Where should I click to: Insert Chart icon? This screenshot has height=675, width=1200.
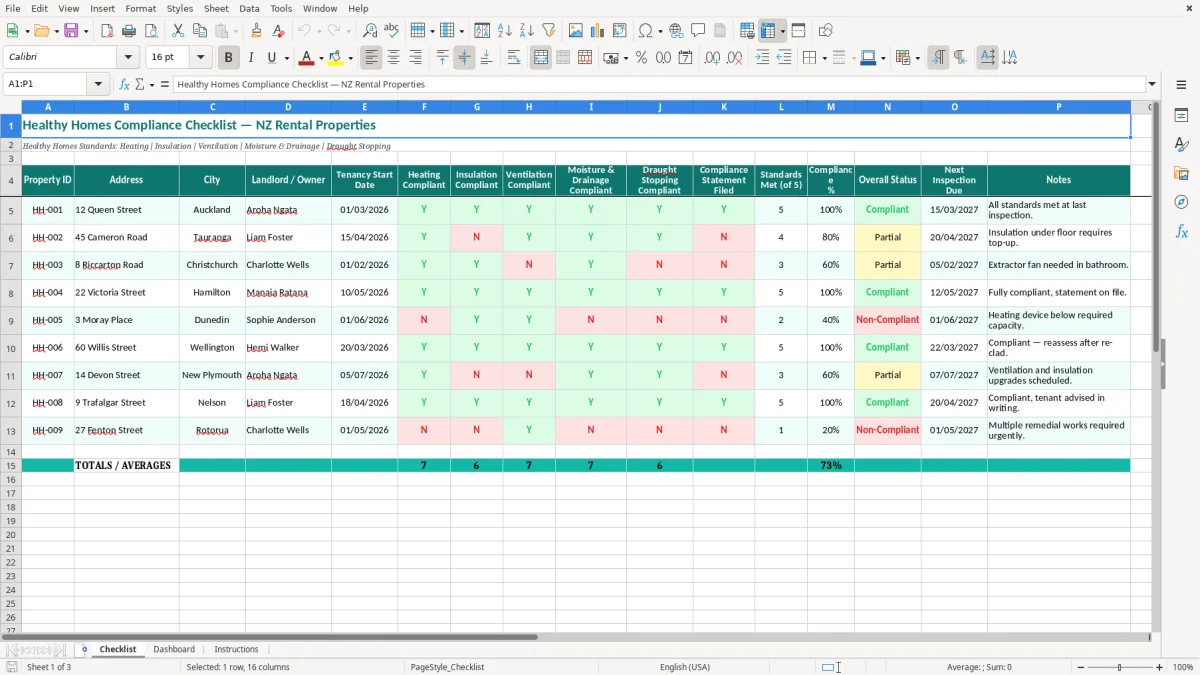[598, 31]
